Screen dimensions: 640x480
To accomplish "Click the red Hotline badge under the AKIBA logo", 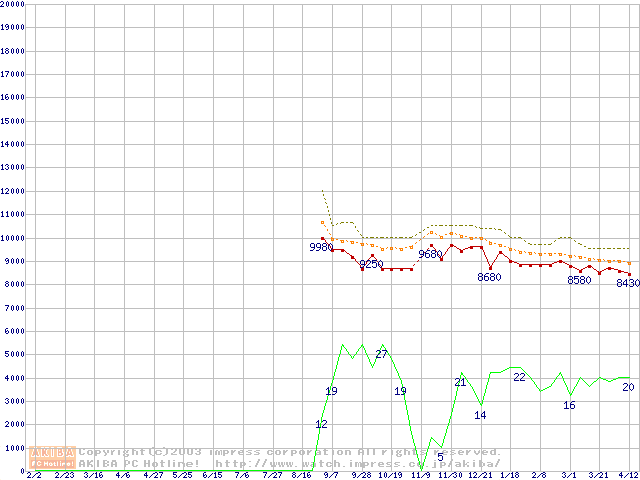I will pyautogui.click(x=52, y=463).
